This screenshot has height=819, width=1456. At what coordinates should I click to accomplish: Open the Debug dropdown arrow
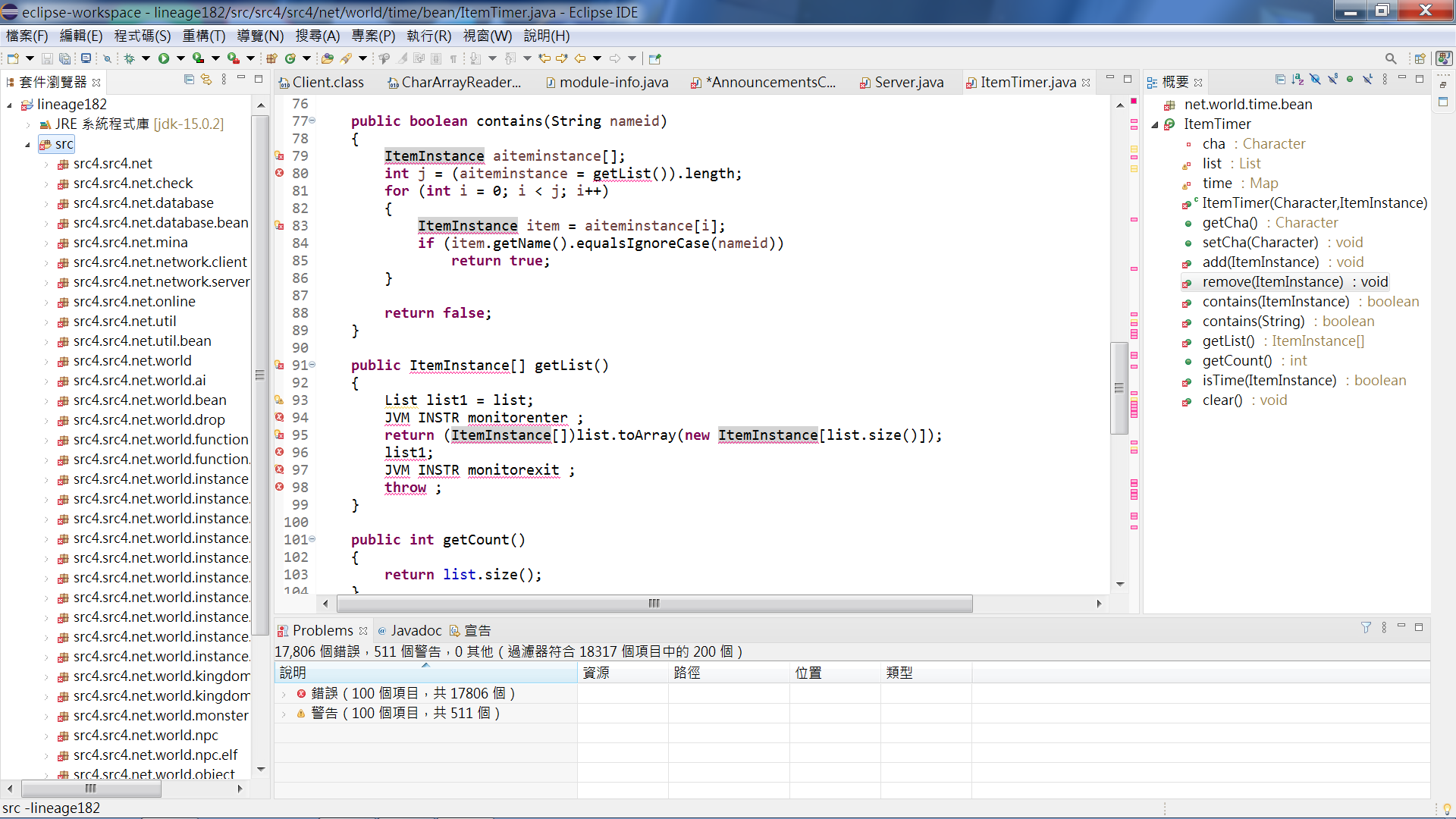(x=146, y=58)
